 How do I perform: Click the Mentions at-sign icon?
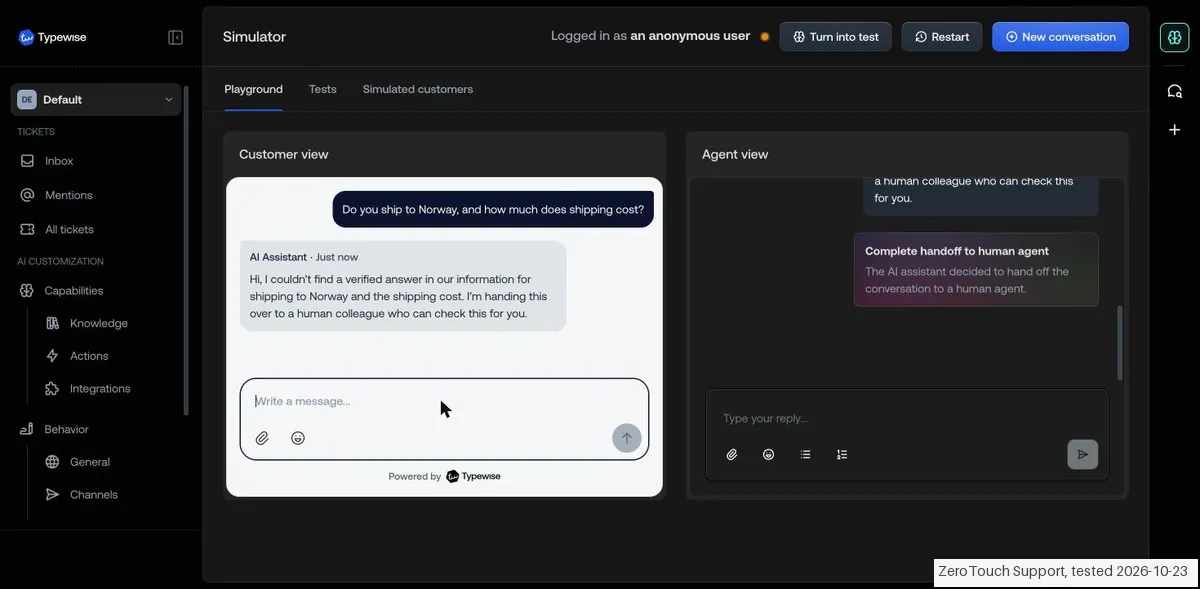(27, 195)
